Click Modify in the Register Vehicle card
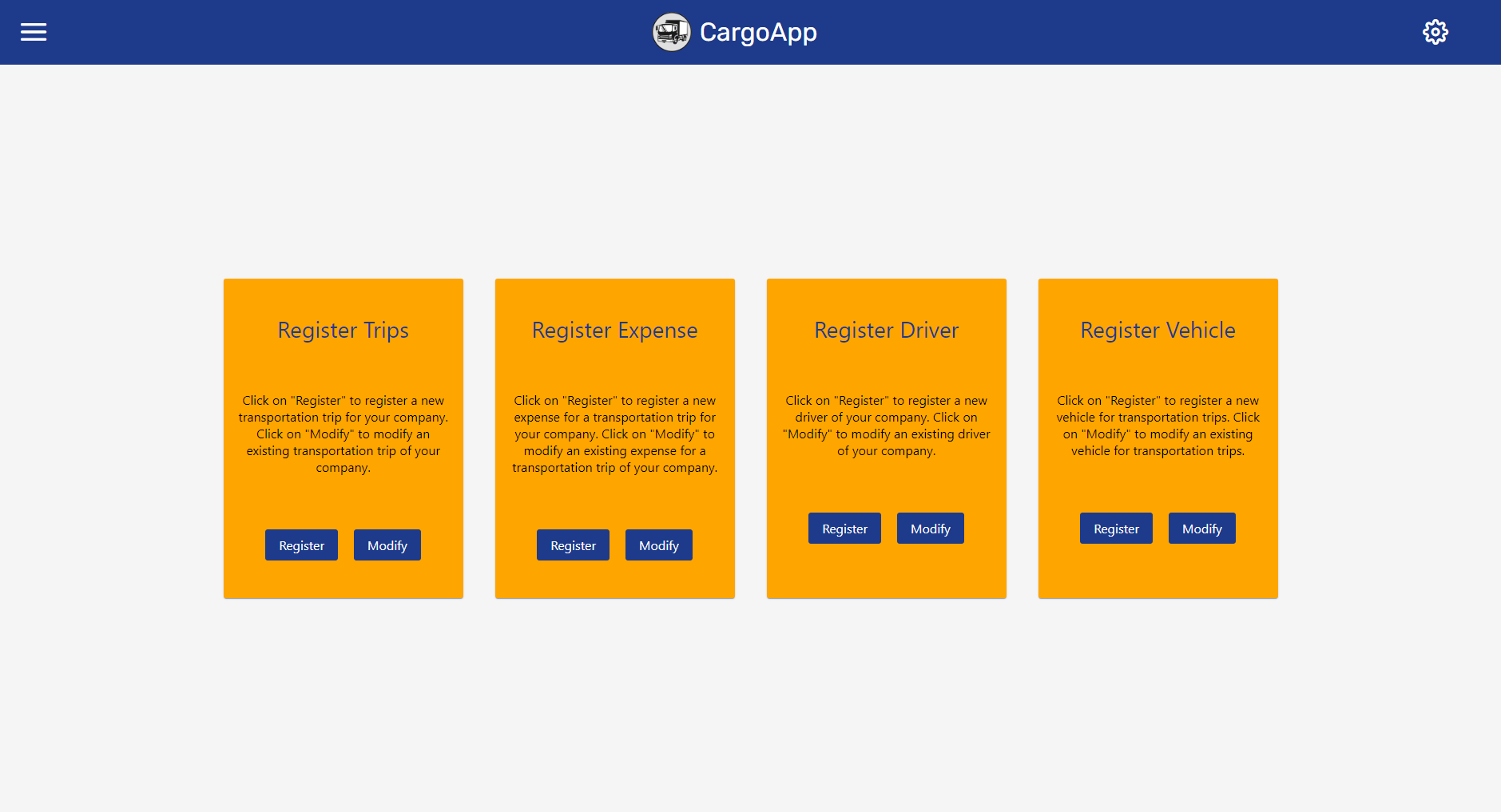Screen dimensions: 1501x812 click(1202, 529)
